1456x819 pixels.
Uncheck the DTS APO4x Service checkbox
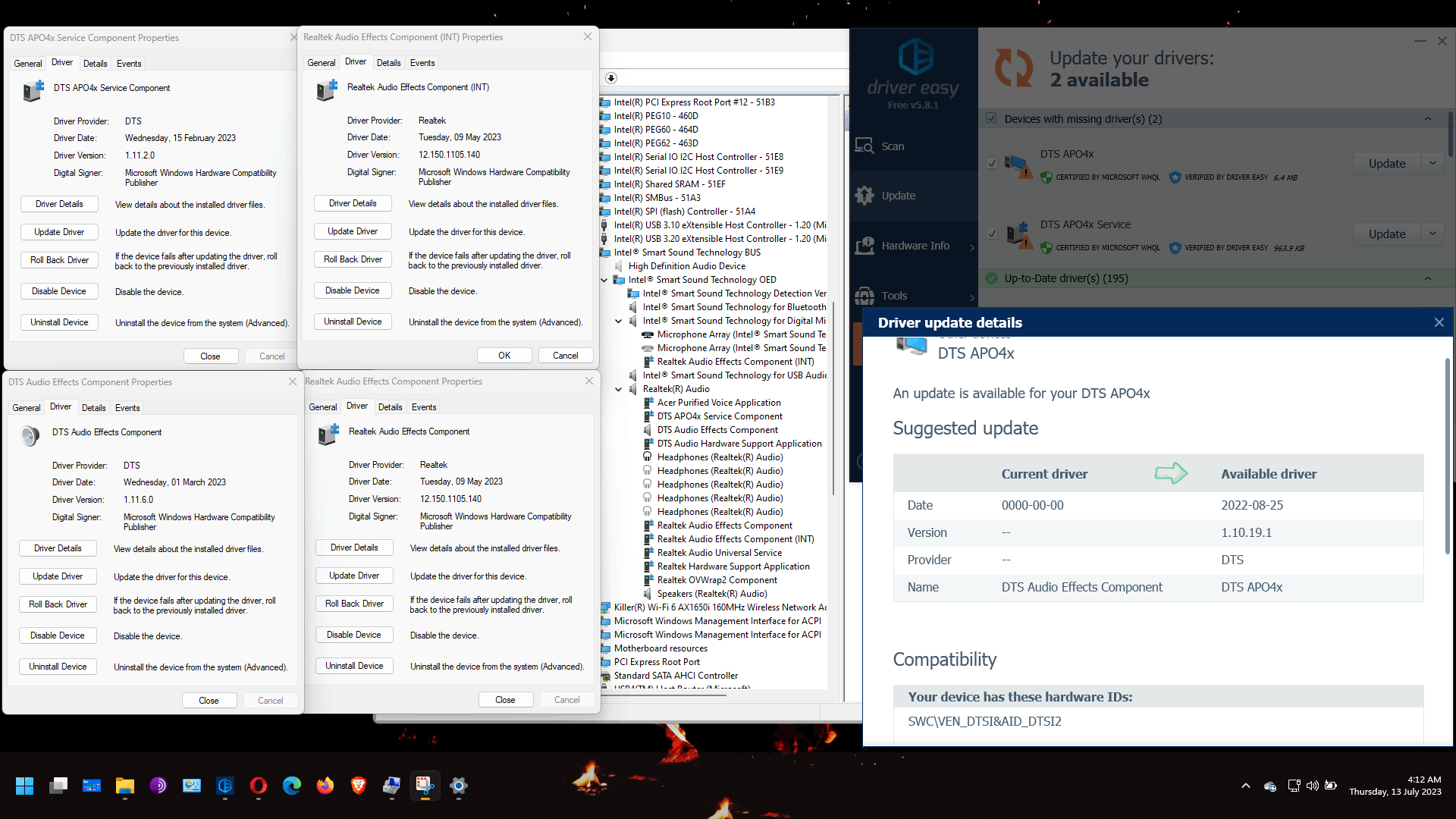point(992,234)
